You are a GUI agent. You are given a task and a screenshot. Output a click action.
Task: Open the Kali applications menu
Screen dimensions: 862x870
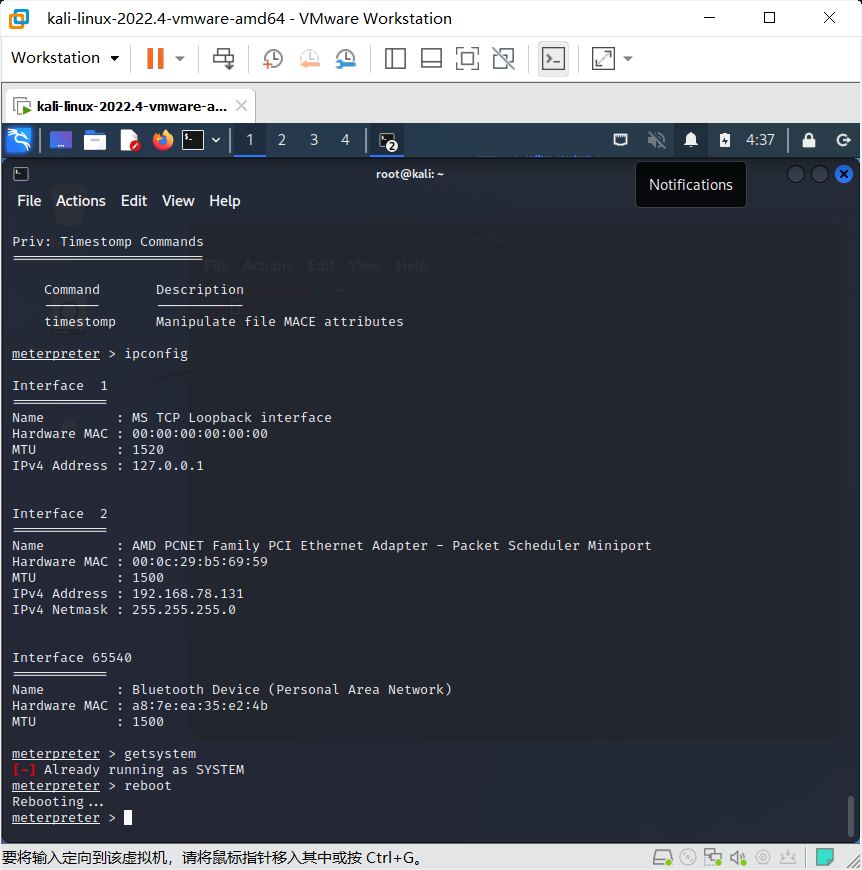19,140
